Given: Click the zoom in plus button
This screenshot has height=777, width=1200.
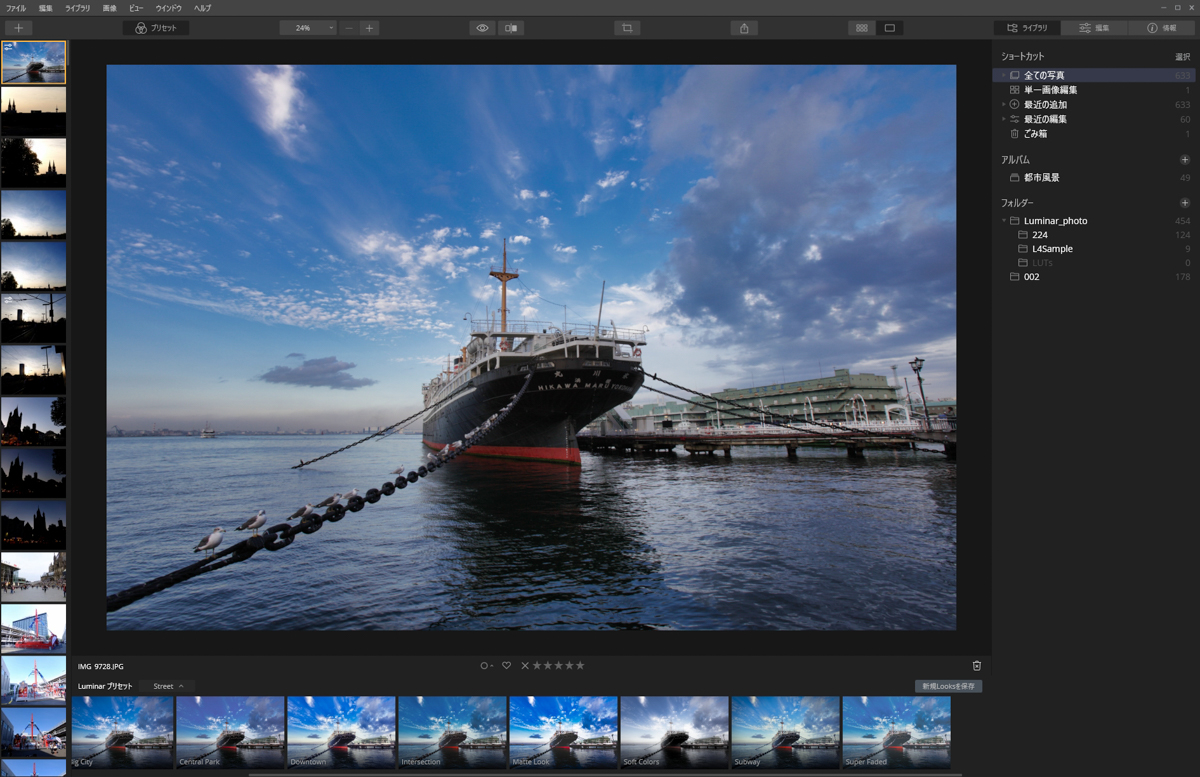Looking at the screenshot, I should click(x=369, y=28).
